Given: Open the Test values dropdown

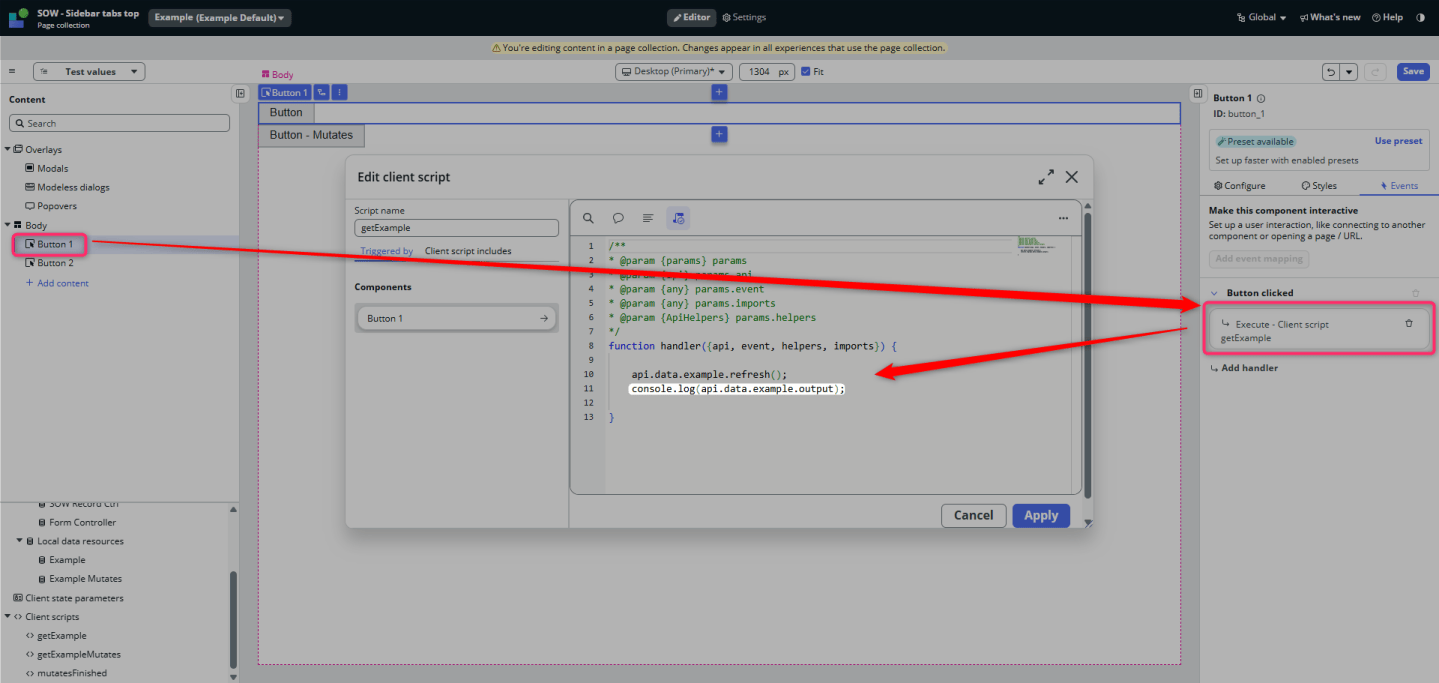Looking at the screenshot, I should [89, 72].
